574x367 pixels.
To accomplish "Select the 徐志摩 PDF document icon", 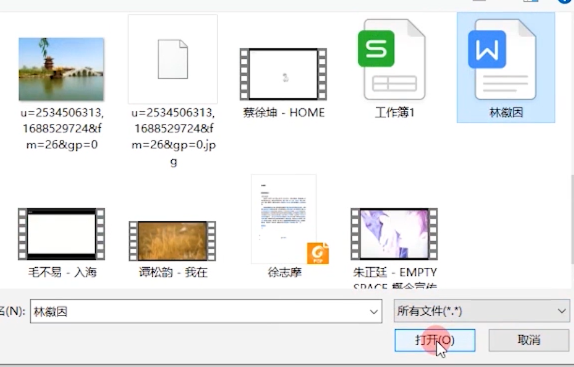I will coord(289,219).
